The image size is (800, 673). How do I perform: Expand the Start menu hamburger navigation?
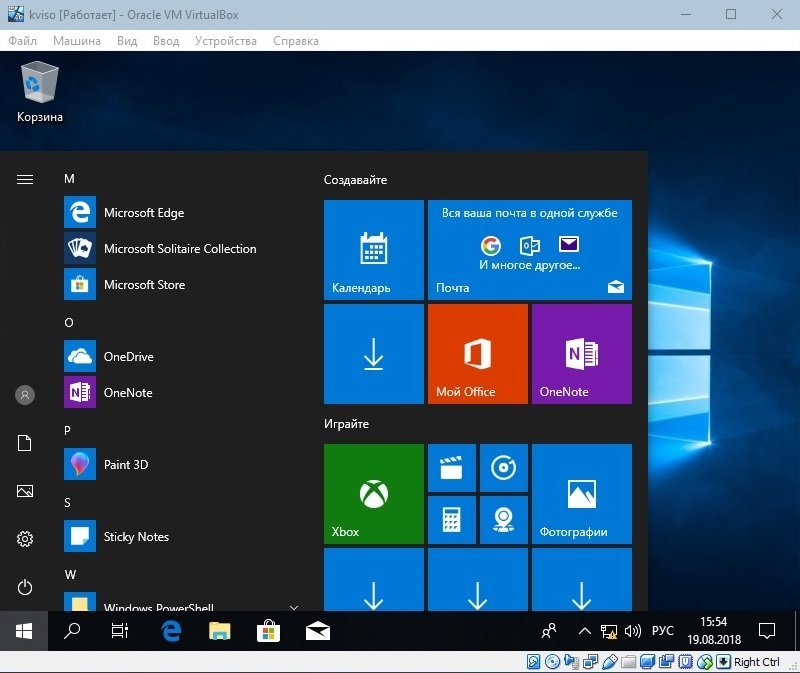[24, 179]
